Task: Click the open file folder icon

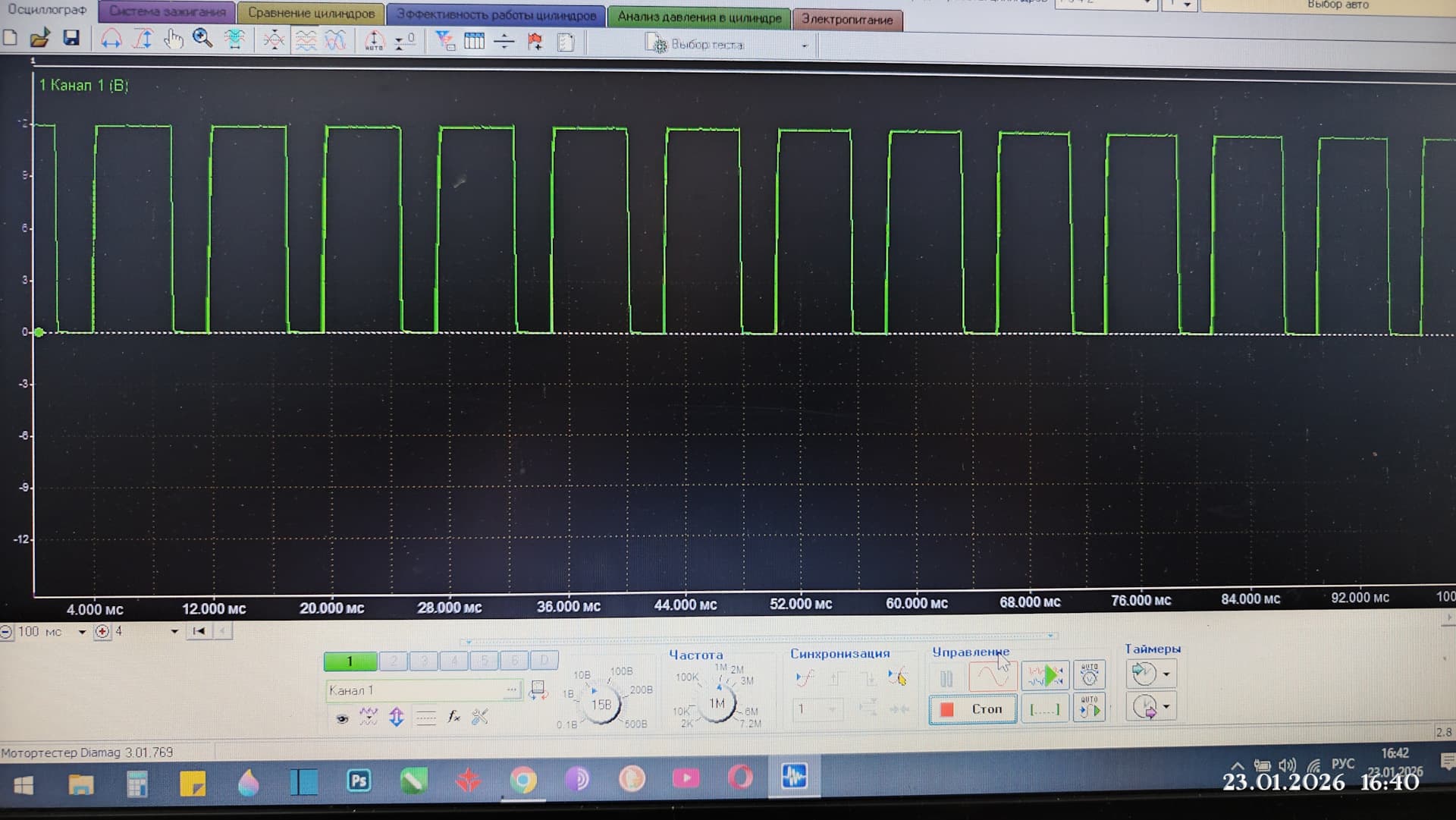Action: click(39, 38)
